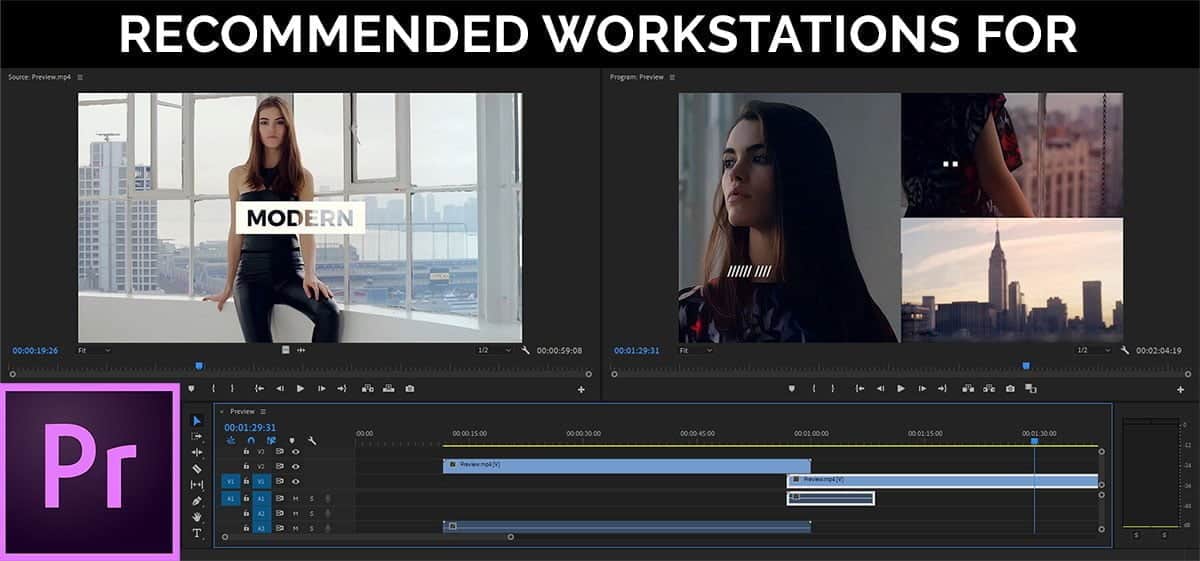This screenshot has width=1200, height=561.
Task: Select the Track Select Forward tool
Action: (197, 436)
